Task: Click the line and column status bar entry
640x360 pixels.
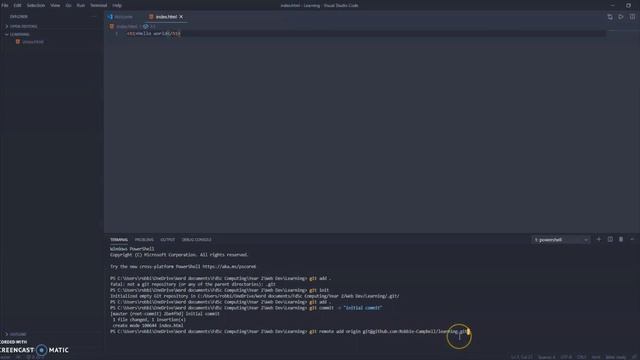Action: coord(522,357)
